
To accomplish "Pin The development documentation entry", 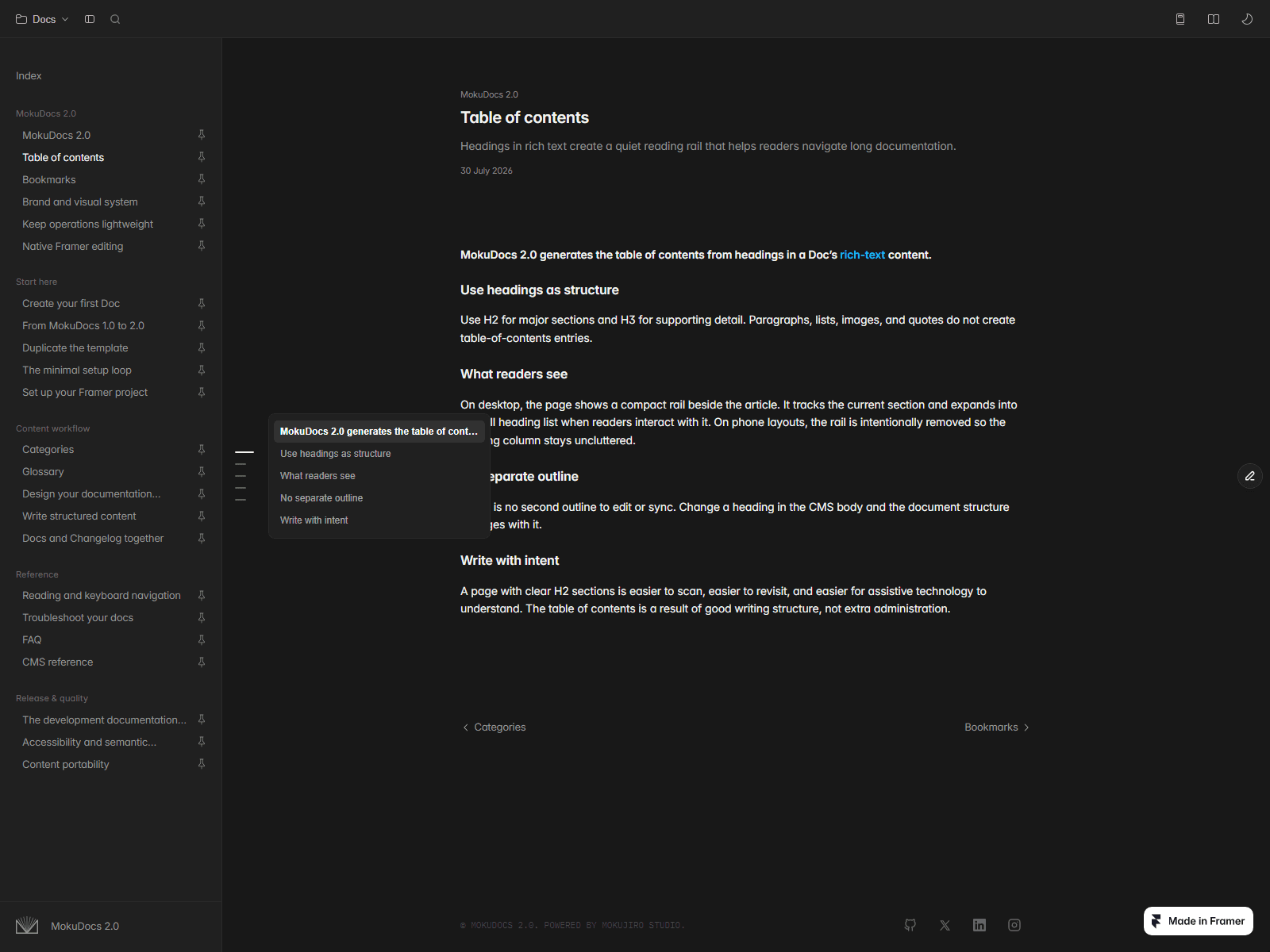I will coord(202,720).
